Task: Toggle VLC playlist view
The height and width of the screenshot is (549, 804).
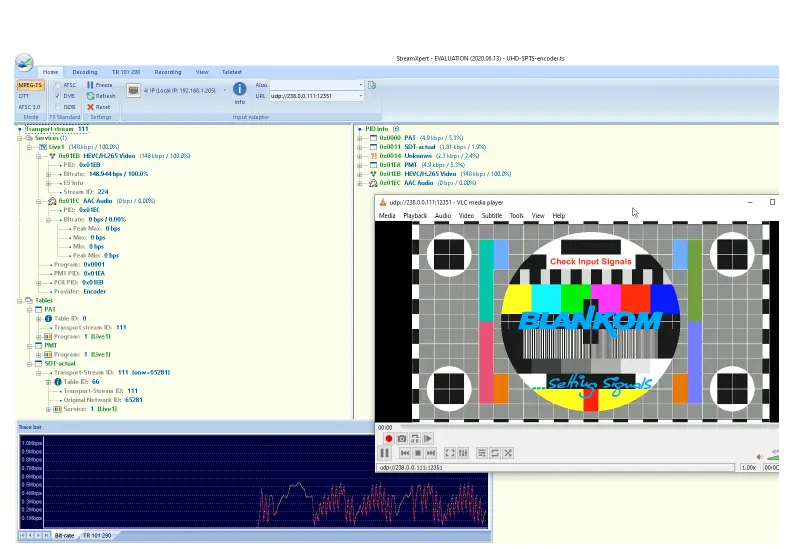Action: [481, 453]
